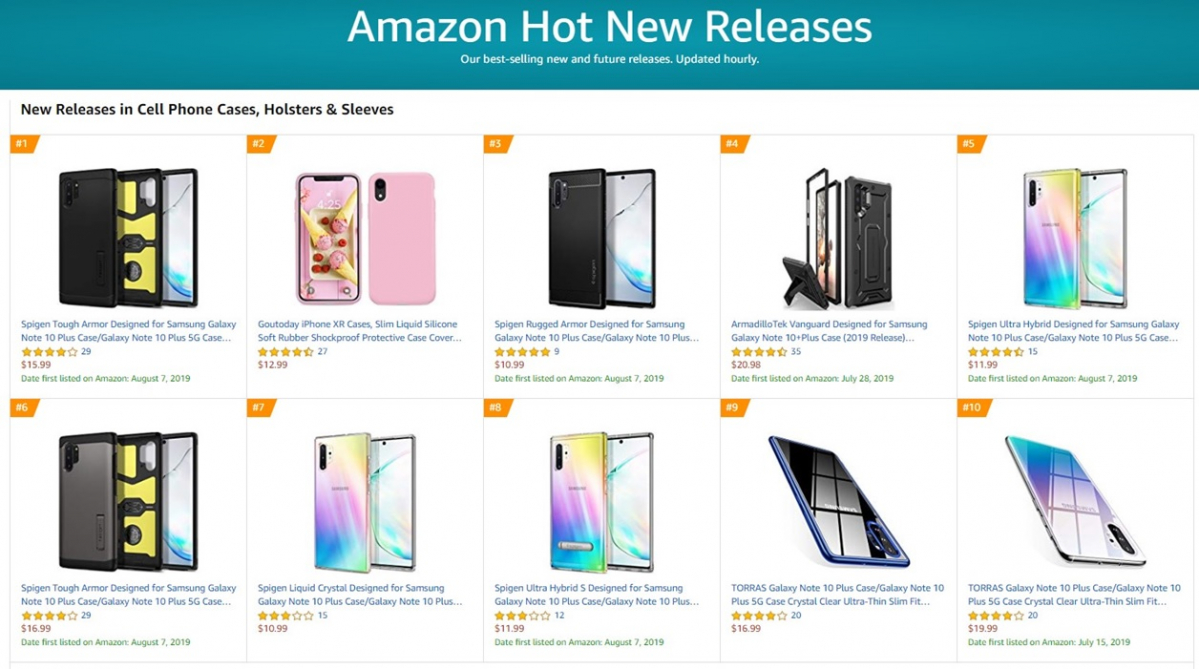Viewport: 1199px width, 669px height.
Task: Click the $12.99 price of Goutoday case
Action: point(272,365)
